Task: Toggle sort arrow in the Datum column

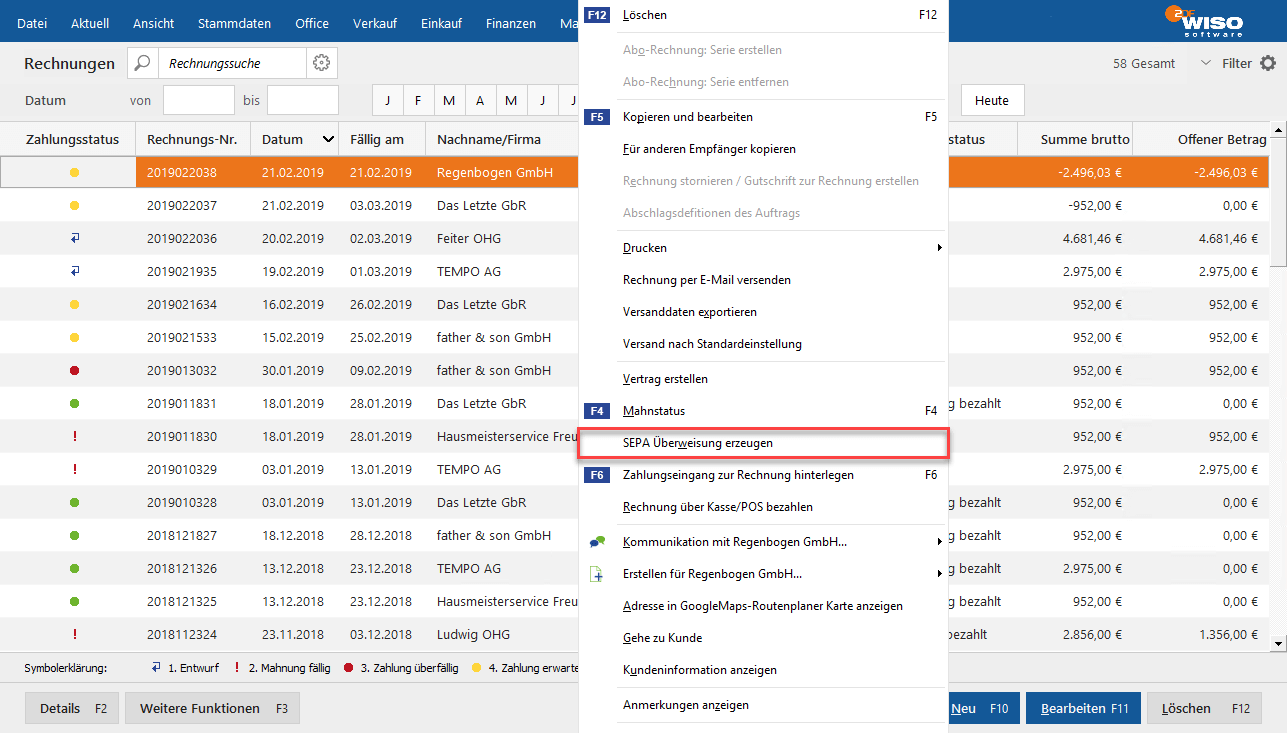Action: 327,139
